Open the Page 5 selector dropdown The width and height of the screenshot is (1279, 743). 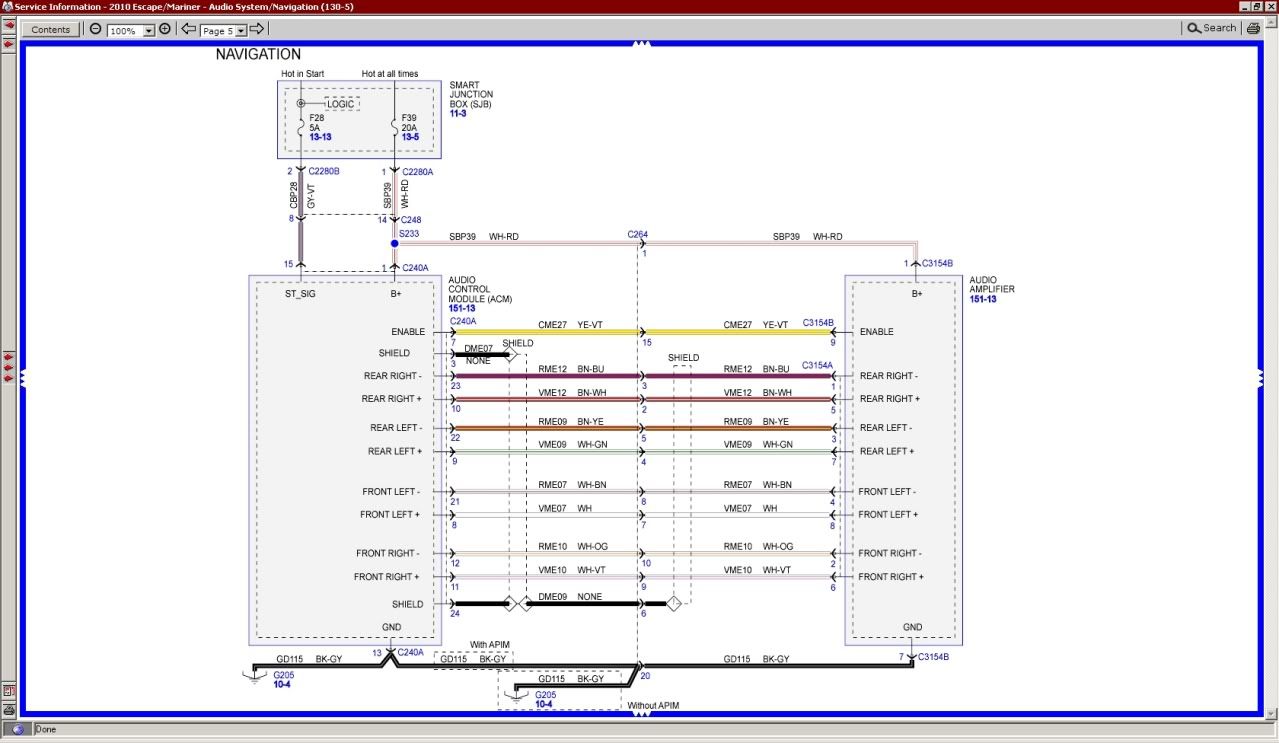pos(240,31)
